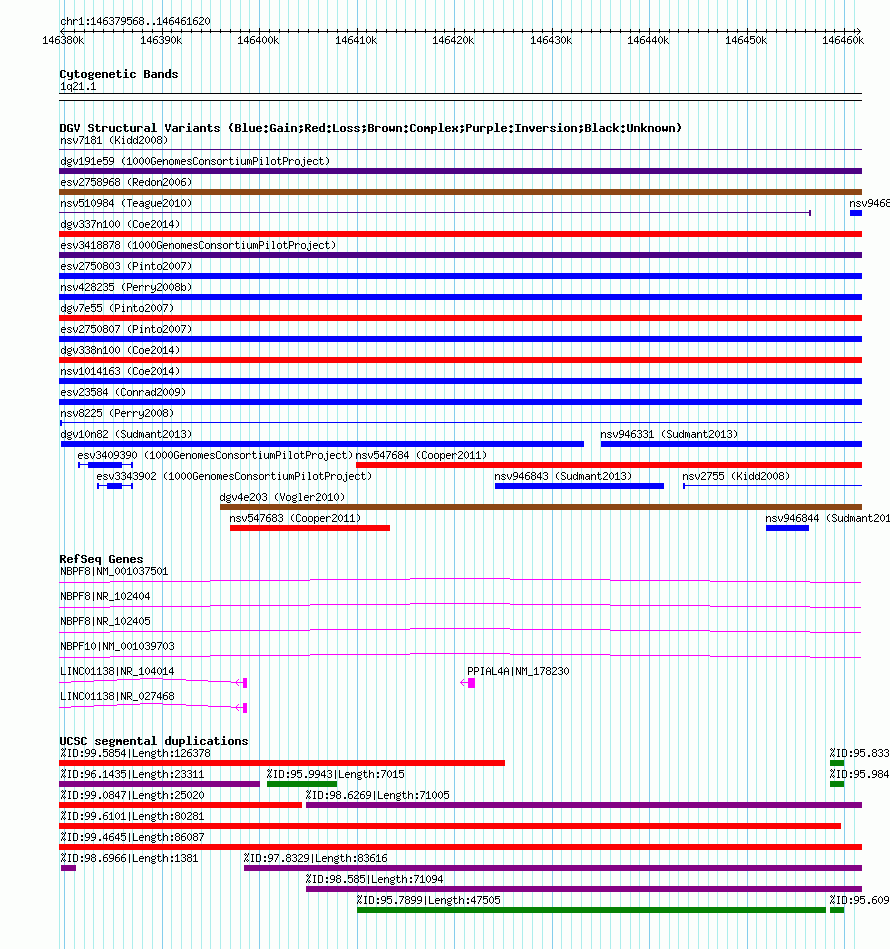Click the blue nsv946843 variant bar
The width and height of the screenshot is (890, 949).
[x=580, y=486]
